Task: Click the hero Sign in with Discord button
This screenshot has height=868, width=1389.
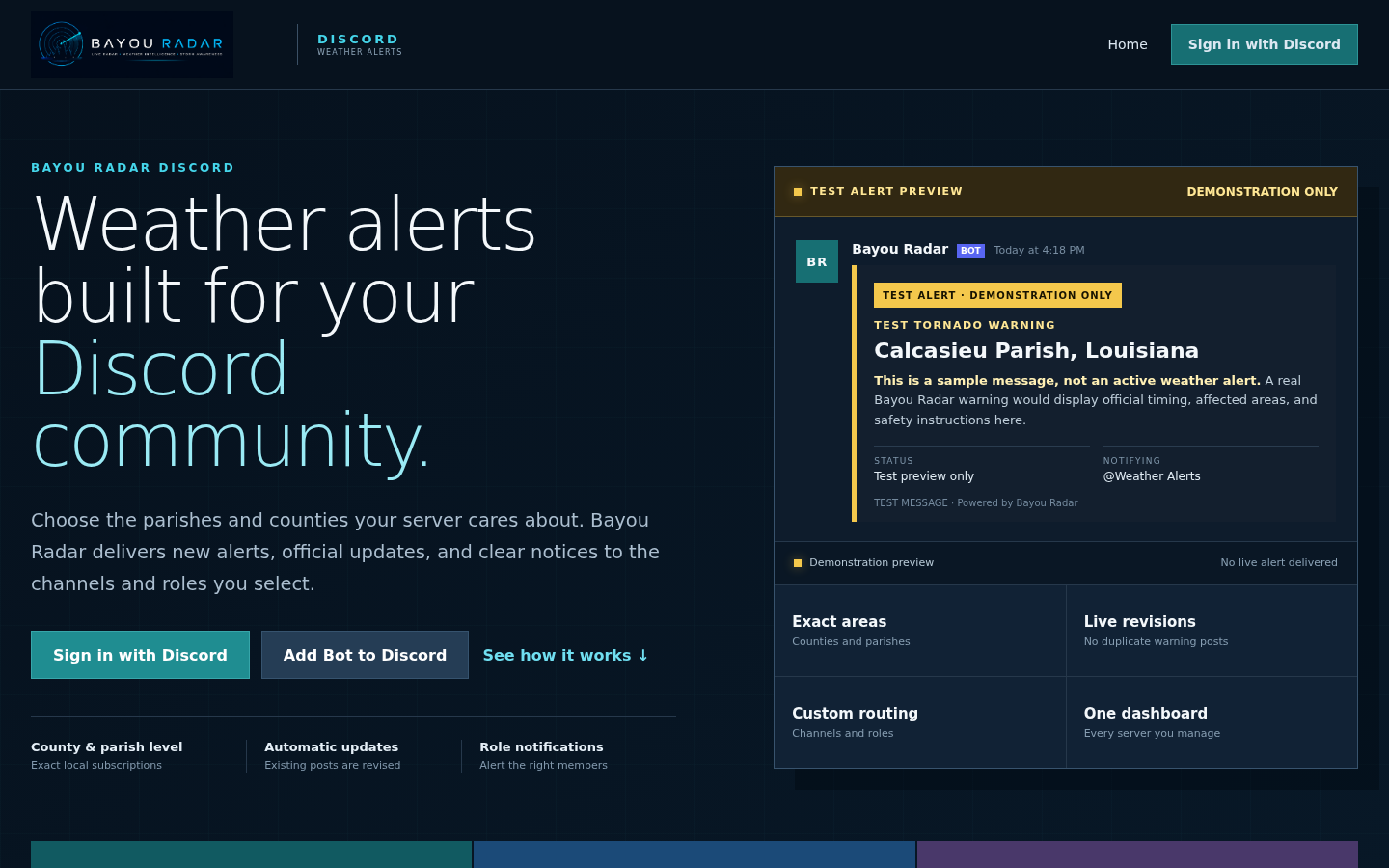Action: coord(140,655)
